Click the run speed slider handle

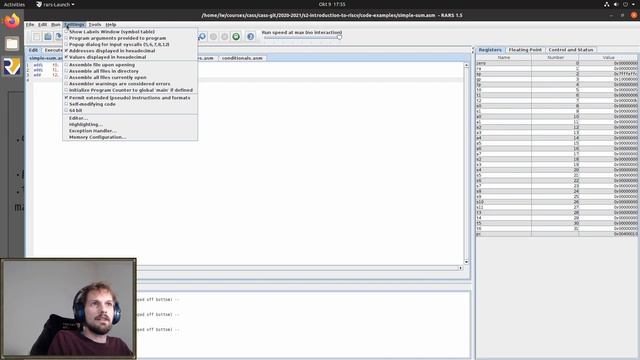coord(339,38)
